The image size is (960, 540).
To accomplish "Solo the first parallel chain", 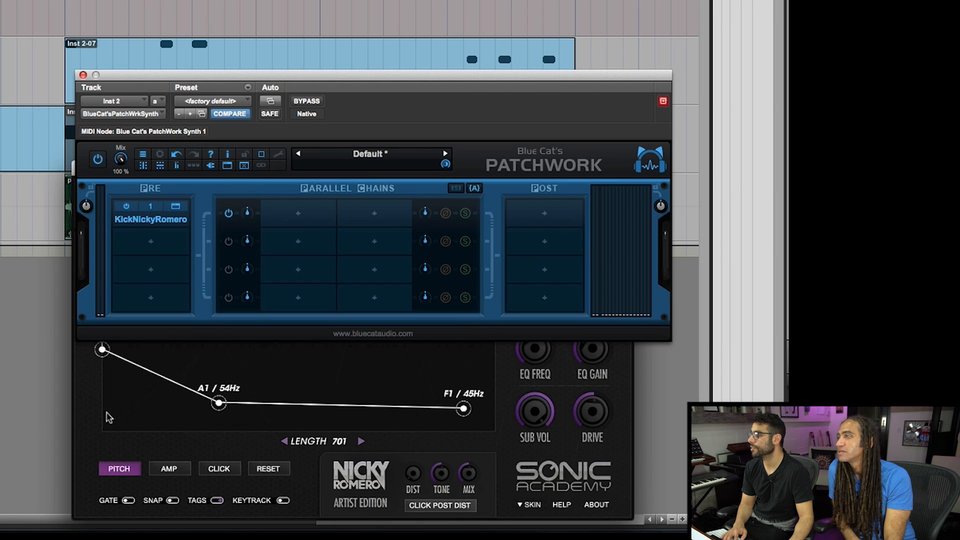I will 465,213.
